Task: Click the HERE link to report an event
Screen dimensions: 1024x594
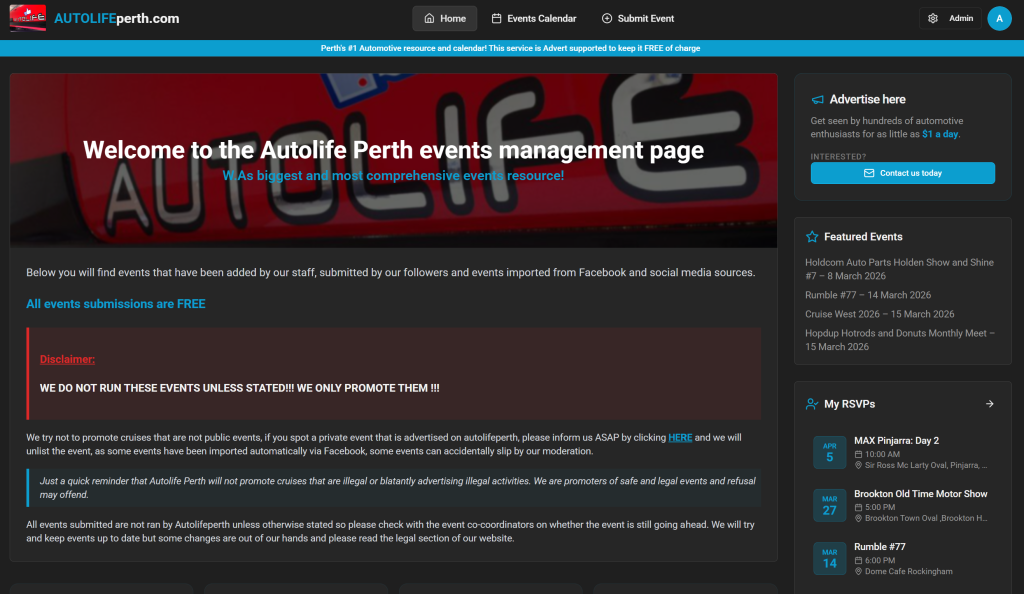Action: coord(680,438)
